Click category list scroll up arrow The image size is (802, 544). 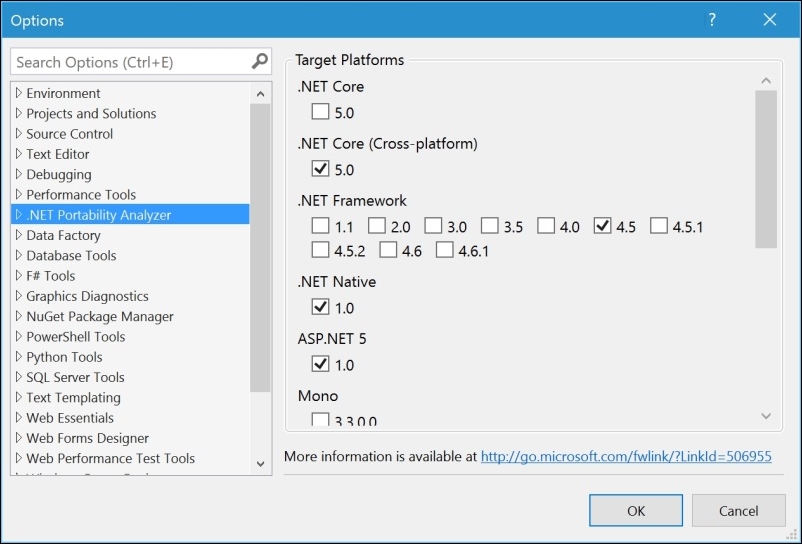260,94
